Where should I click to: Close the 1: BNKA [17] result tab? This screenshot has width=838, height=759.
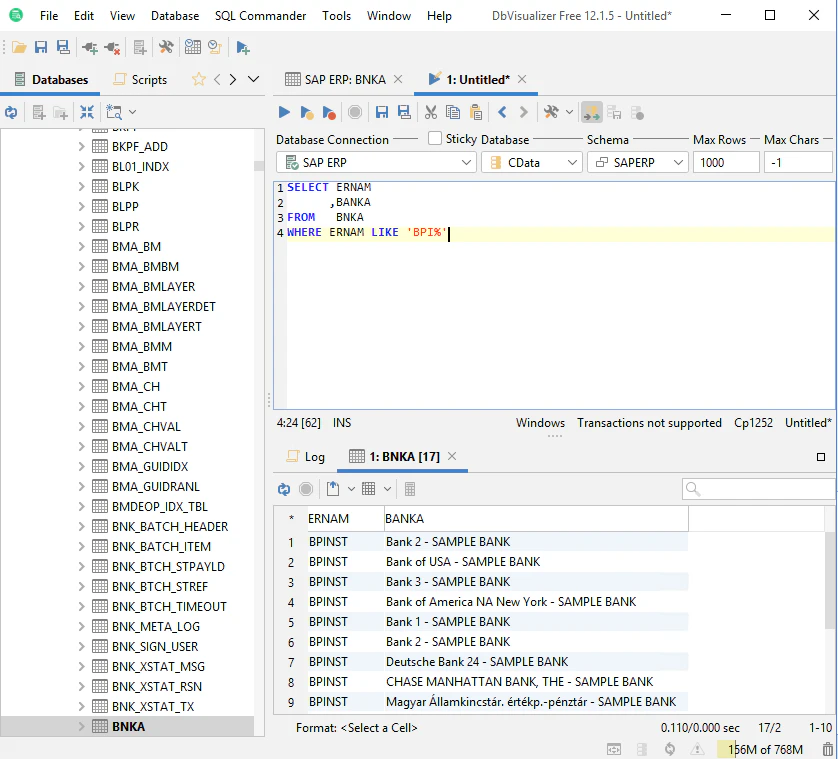(x=452, y=456)
